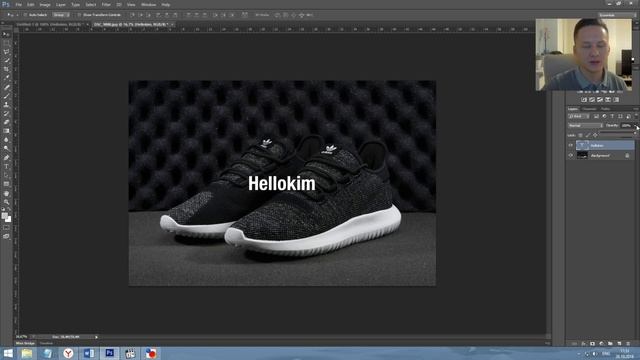Viewport: 640px width, 360px height.
Task: Select the Eyedropper tool
Action: [x=6, y=78]
